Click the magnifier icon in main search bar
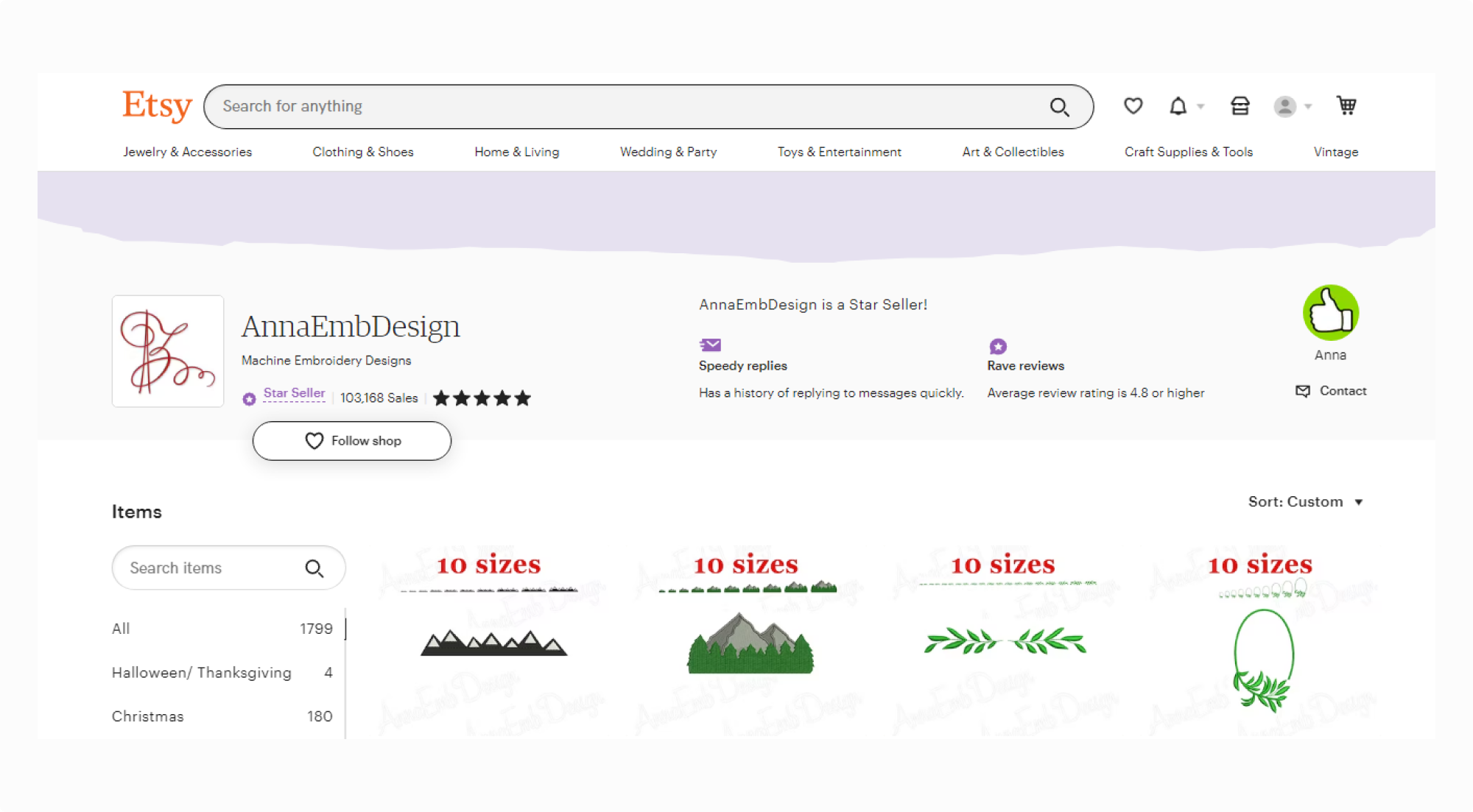The height and width of the screenshot is (812, 1473). click(x=1059, y=107)
